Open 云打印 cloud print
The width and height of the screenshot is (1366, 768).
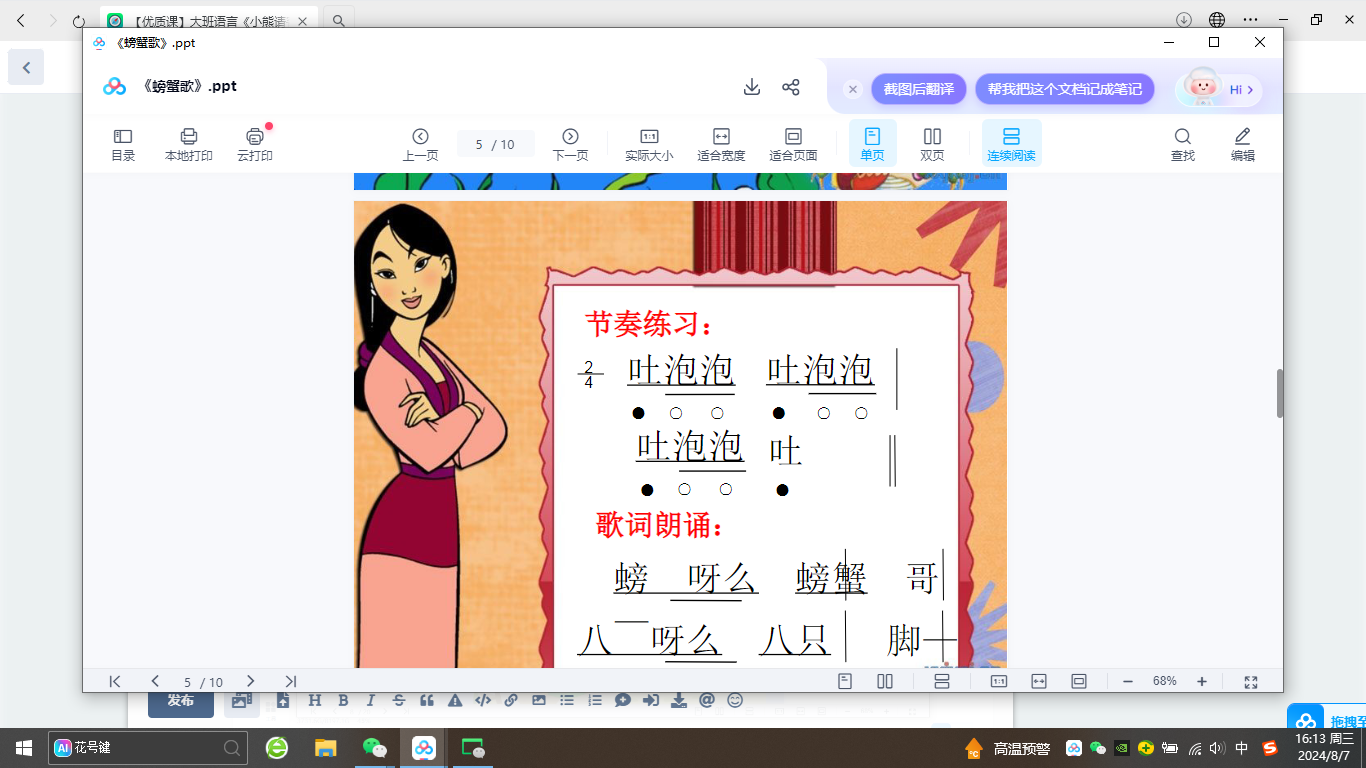tap(255, 145)
